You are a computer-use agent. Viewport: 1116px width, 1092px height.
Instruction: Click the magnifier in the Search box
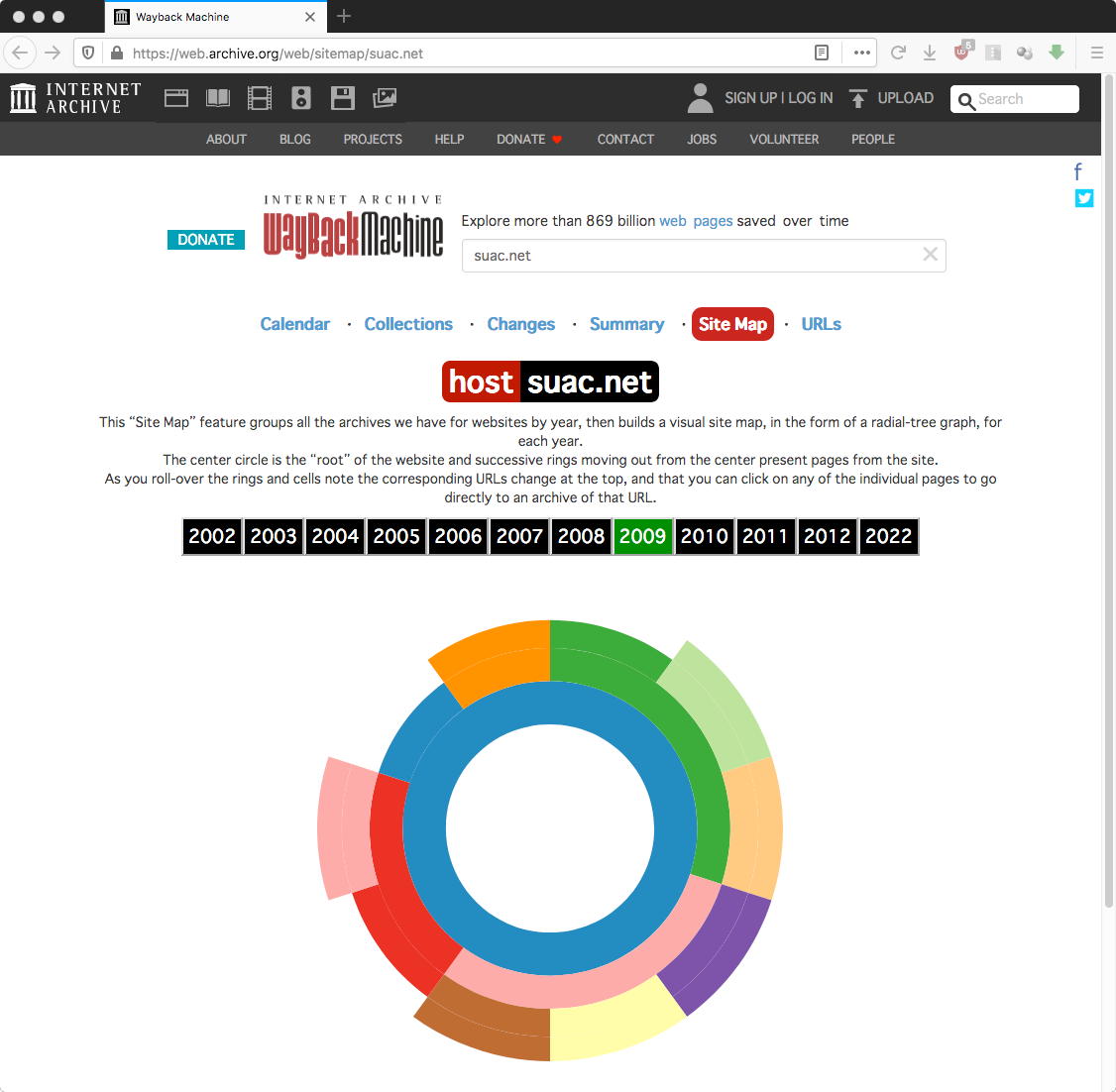[x=965, y=100]
